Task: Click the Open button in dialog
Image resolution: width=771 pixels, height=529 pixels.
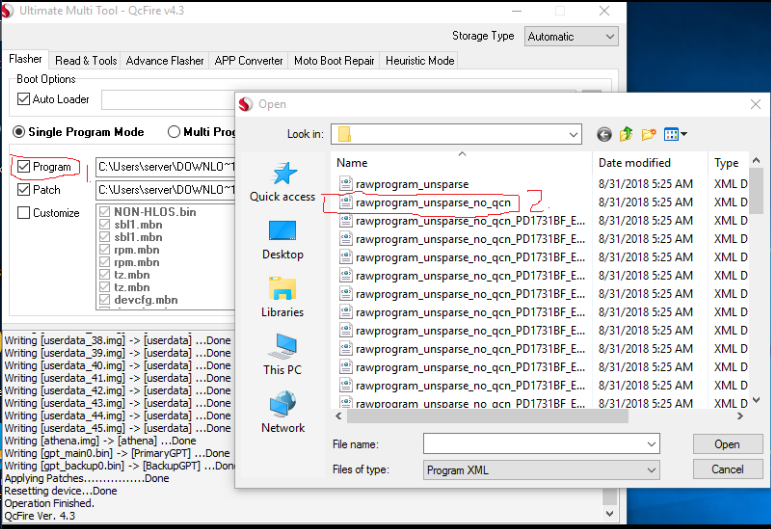Action: coord(727,444)
